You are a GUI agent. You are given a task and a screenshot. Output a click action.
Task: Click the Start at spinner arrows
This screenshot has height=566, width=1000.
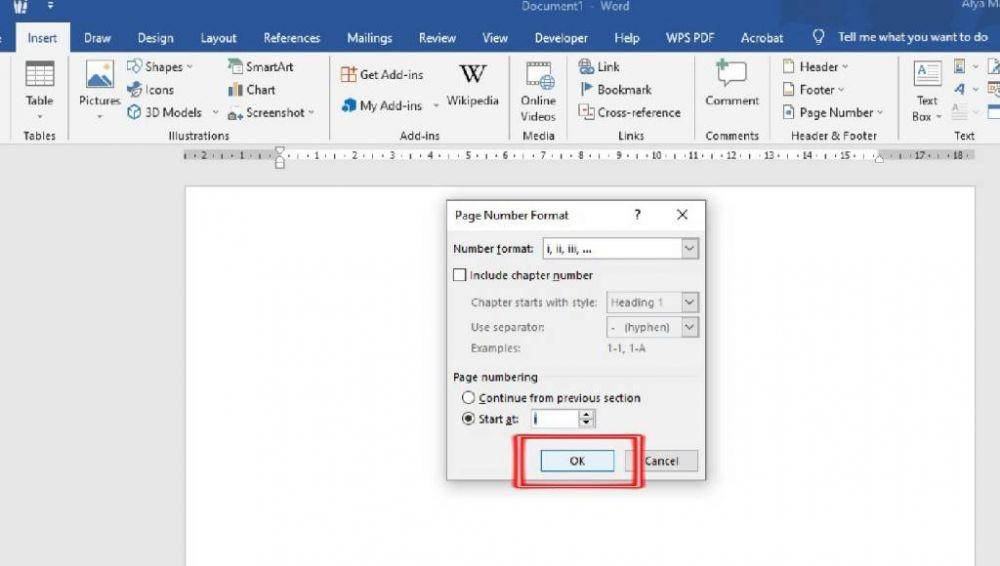(x=587, y=419)
